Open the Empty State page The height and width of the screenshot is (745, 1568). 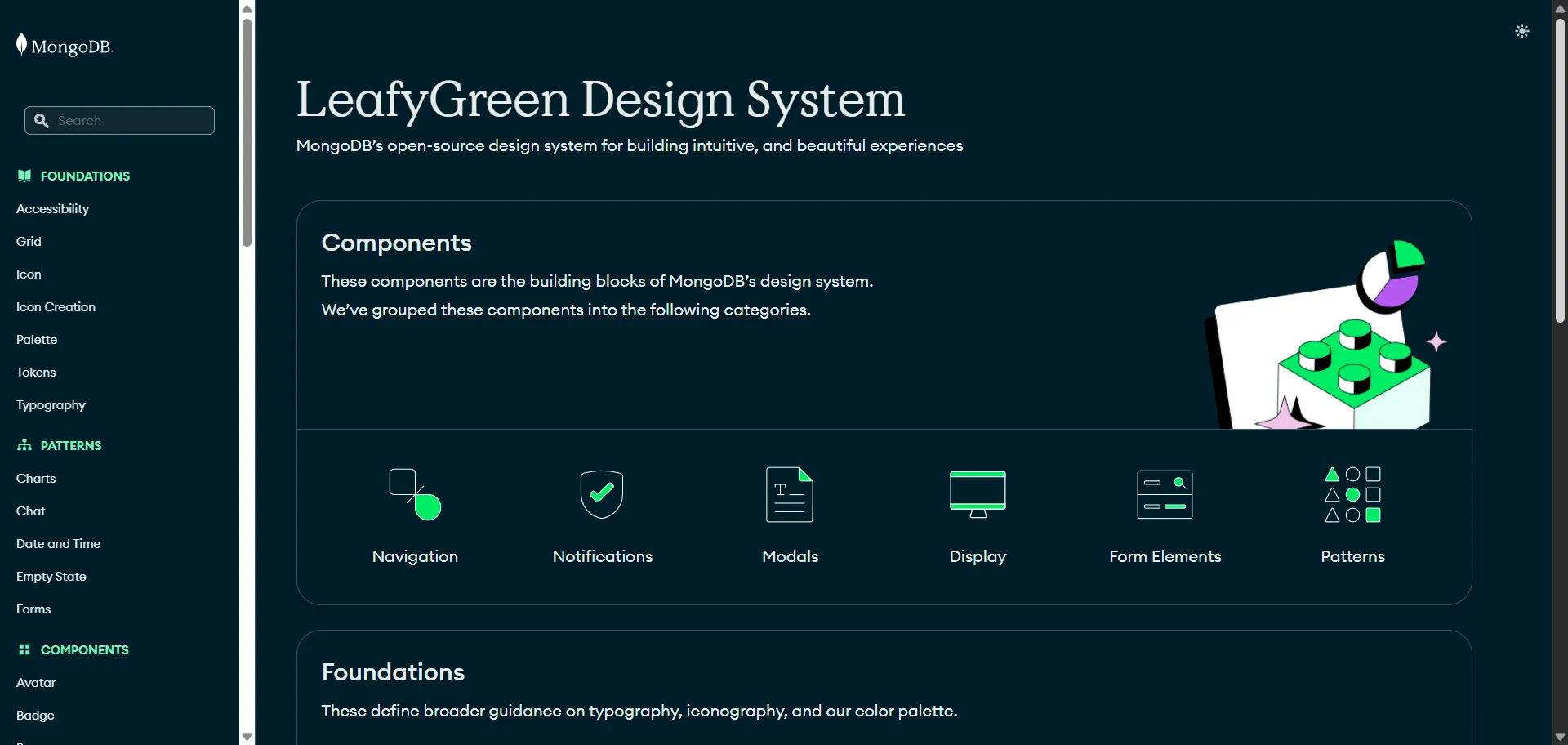(51, 577)
